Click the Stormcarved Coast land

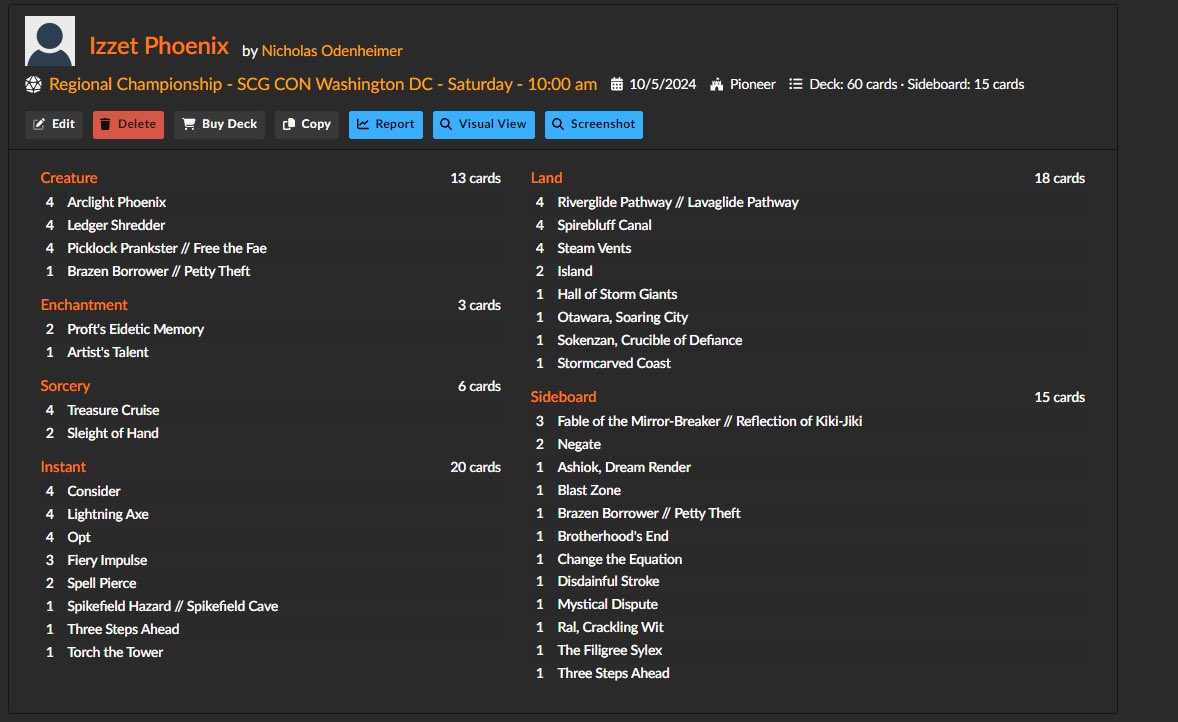(x=614, y=364)
